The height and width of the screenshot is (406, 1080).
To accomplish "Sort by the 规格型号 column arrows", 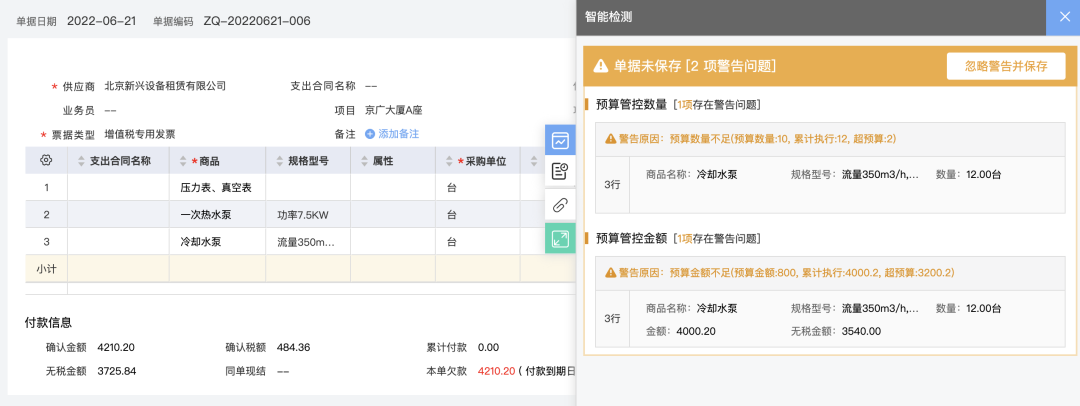I will pos(277,161).
